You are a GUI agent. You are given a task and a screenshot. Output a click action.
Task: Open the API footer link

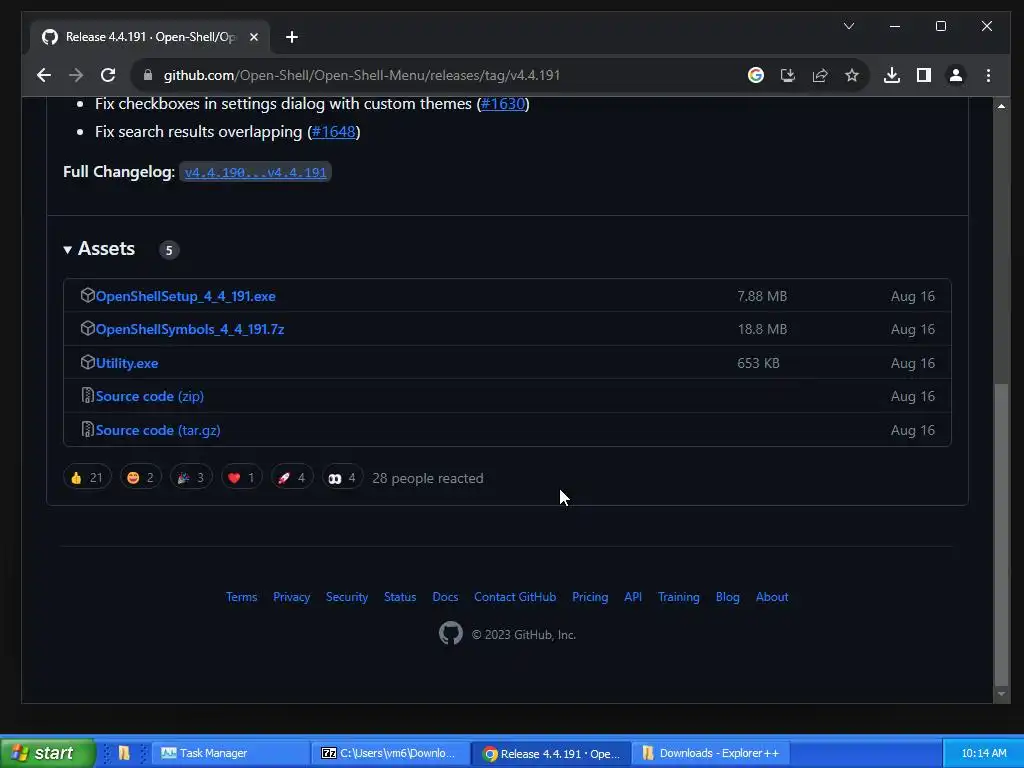pos(633,597)
